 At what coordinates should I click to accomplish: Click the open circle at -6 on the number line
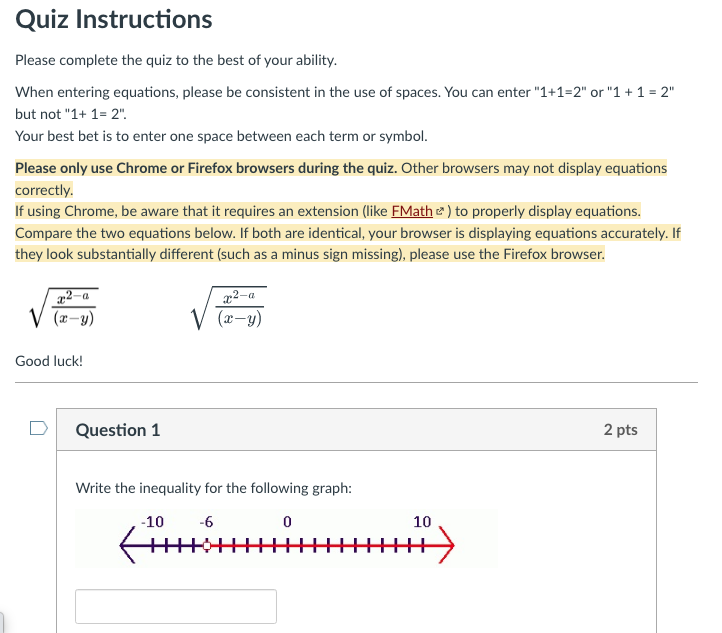point(207,546)
